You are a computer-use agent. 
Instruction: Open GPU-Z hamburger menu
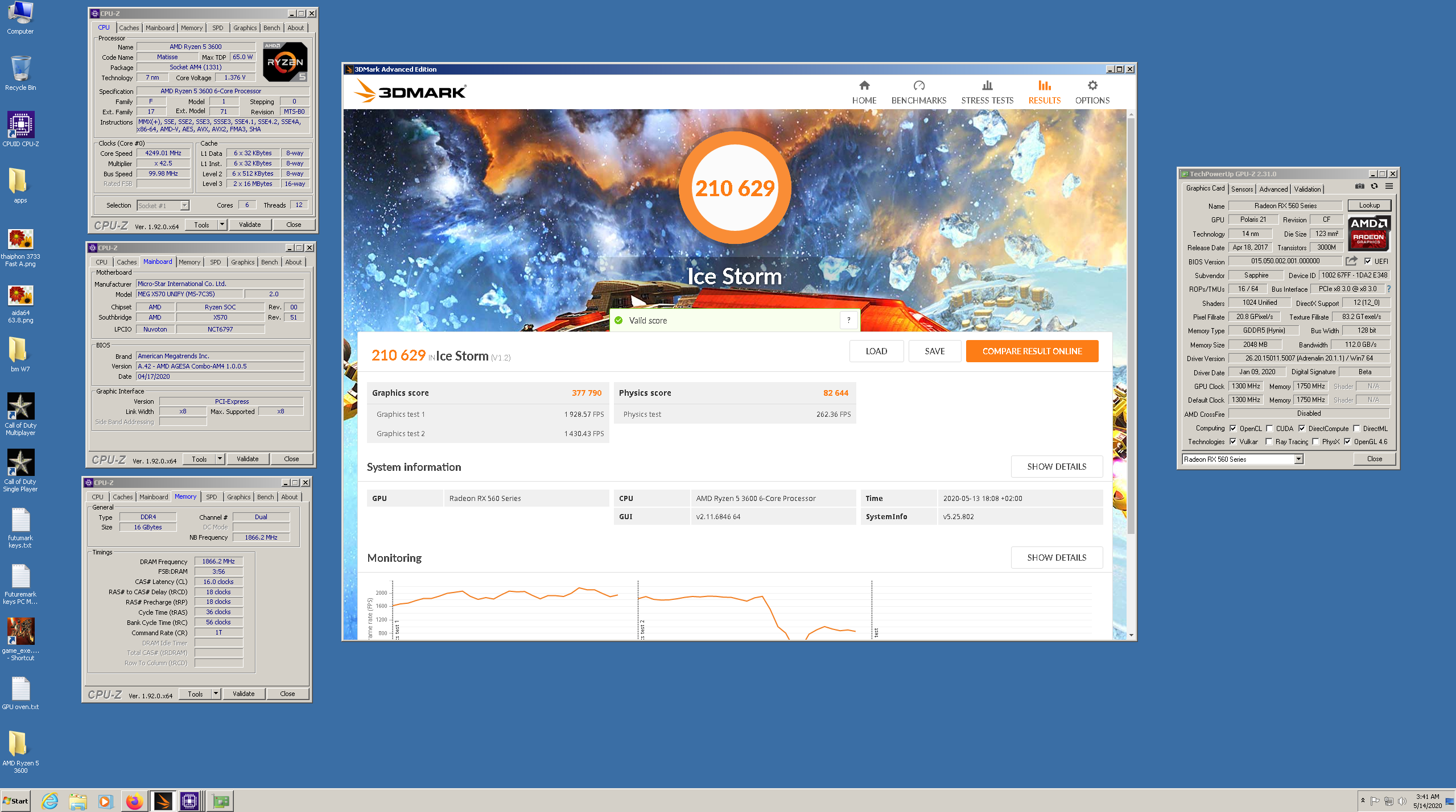click(x=1389, y=187)
